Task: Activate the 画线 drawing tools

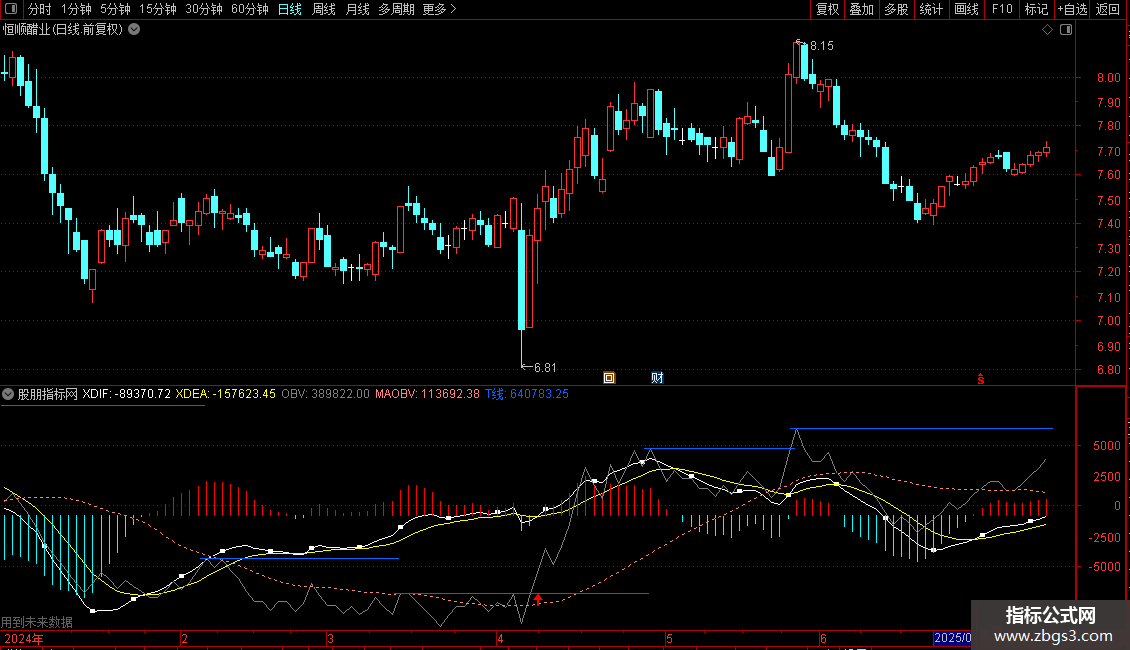Action: tap(966, 9)
